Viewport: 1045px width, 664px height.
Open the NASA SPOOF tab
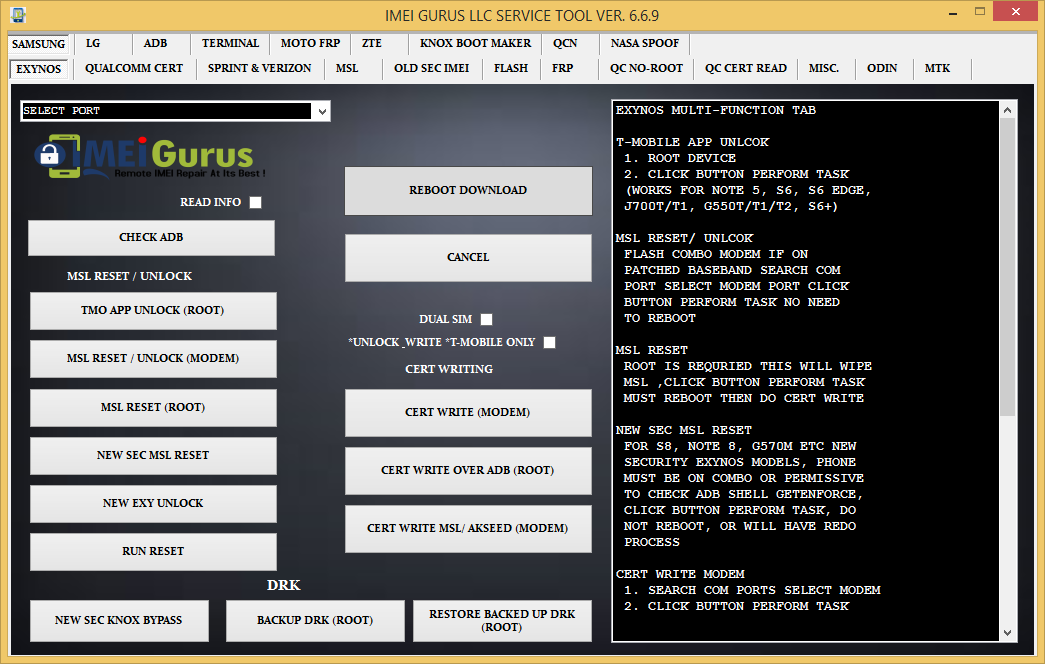click(644, 43)
